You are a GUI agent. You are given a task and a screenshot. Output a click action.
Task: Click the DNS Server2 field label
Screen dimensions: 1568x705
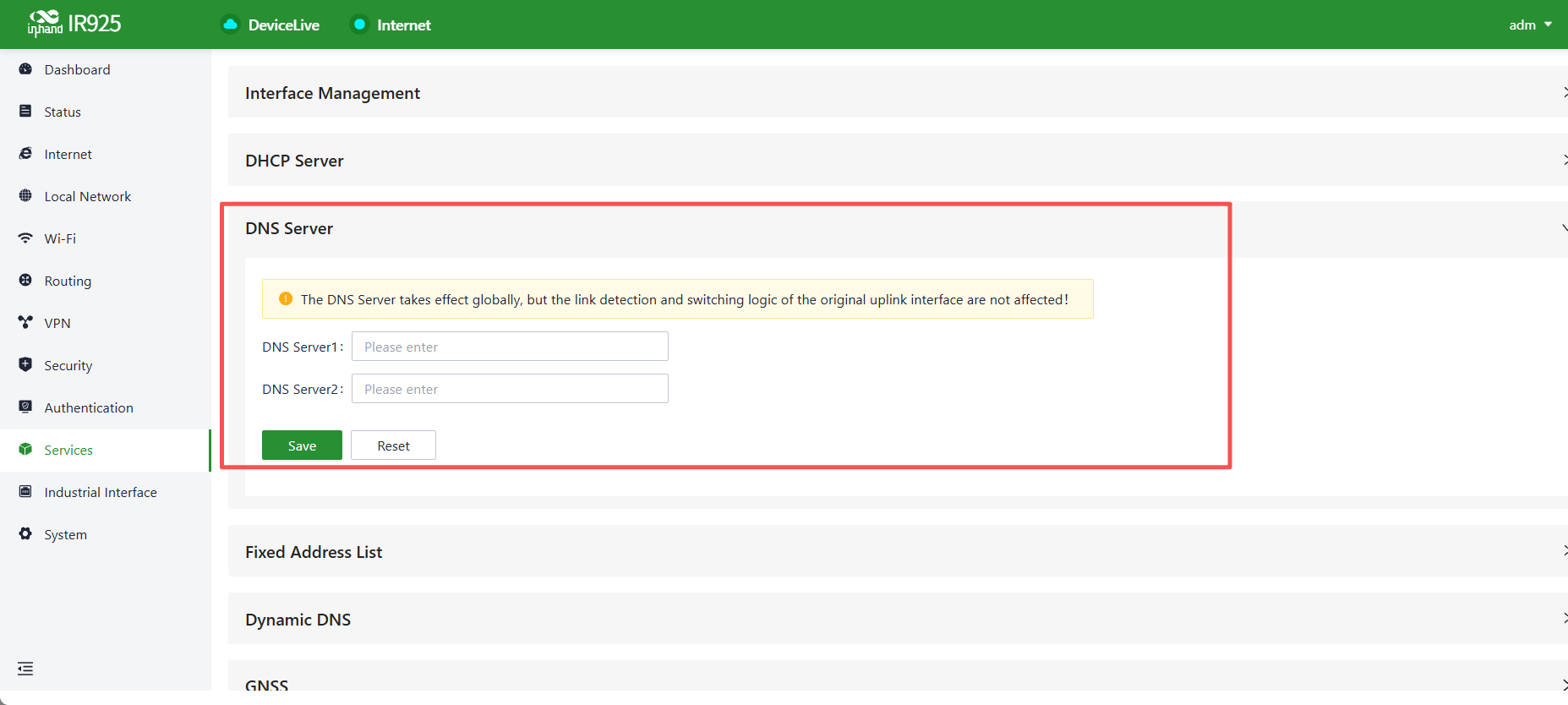pyautogui.click(x=302, y=389)
